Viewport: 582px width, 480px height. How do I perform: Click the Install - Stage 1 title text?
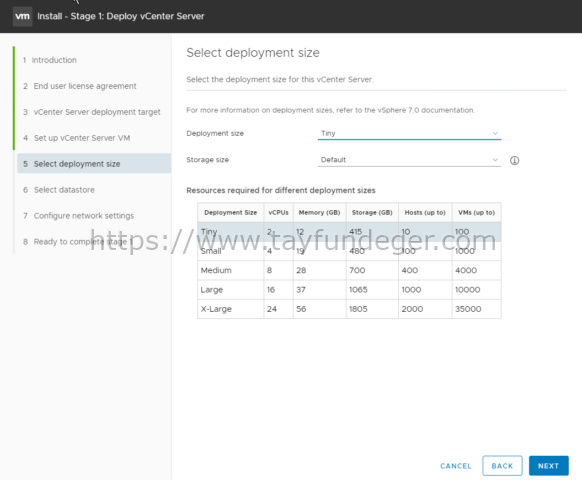point(121,16)
